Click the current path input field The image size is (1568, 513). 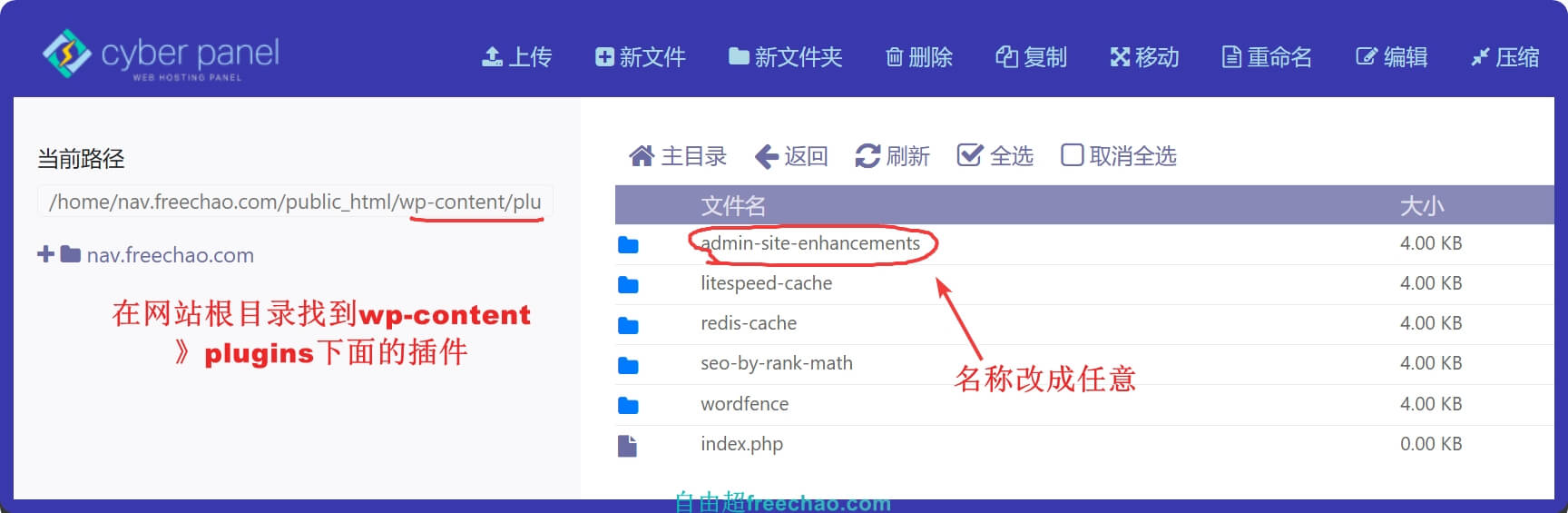295,202
